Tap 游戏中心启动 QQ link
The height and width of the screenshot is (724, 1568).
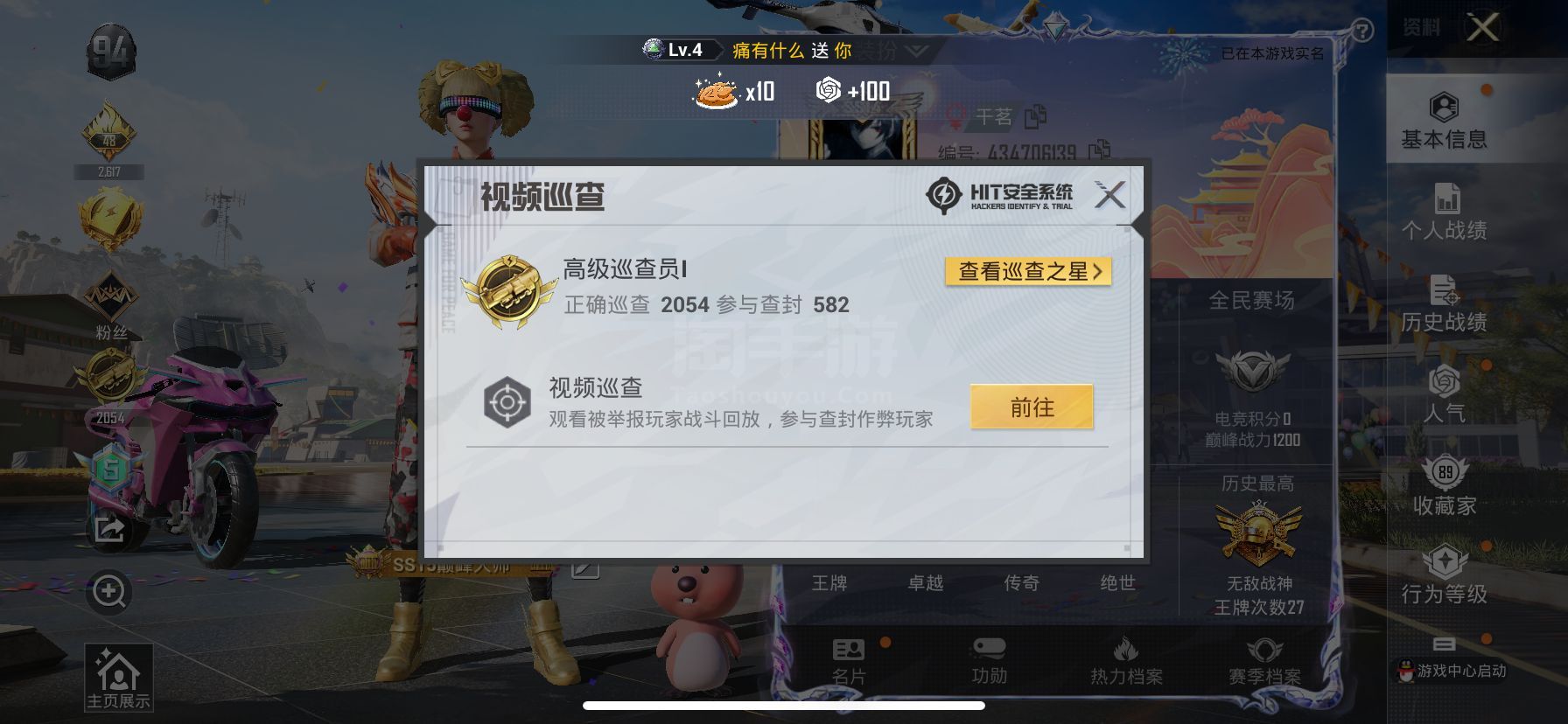[x=1452, y=671]
